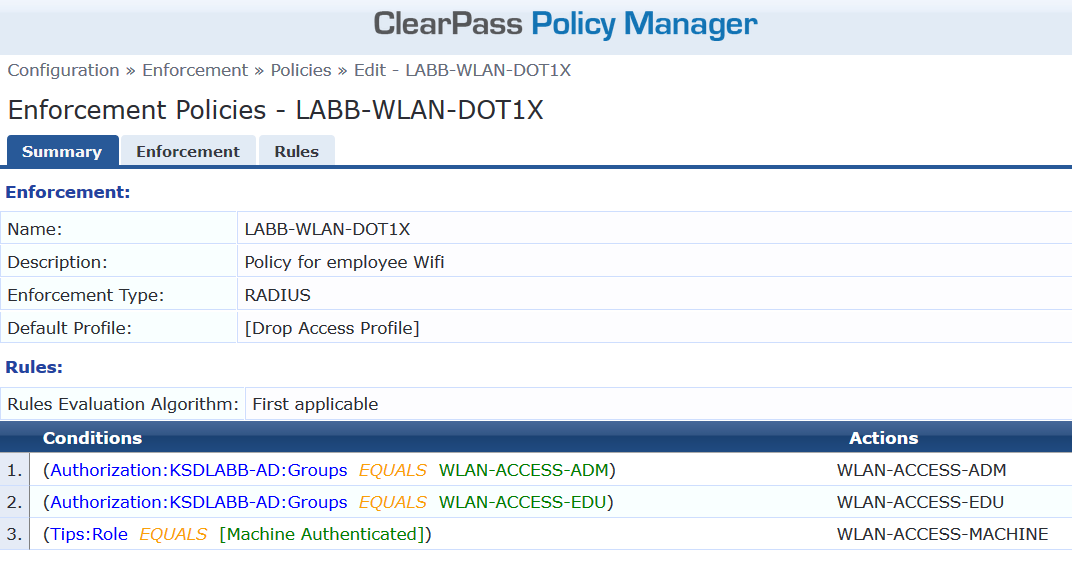The height and width of the screenshot is (565, 1072).
Task: Click the [Drop Access Profile] value
Action: 332,328
